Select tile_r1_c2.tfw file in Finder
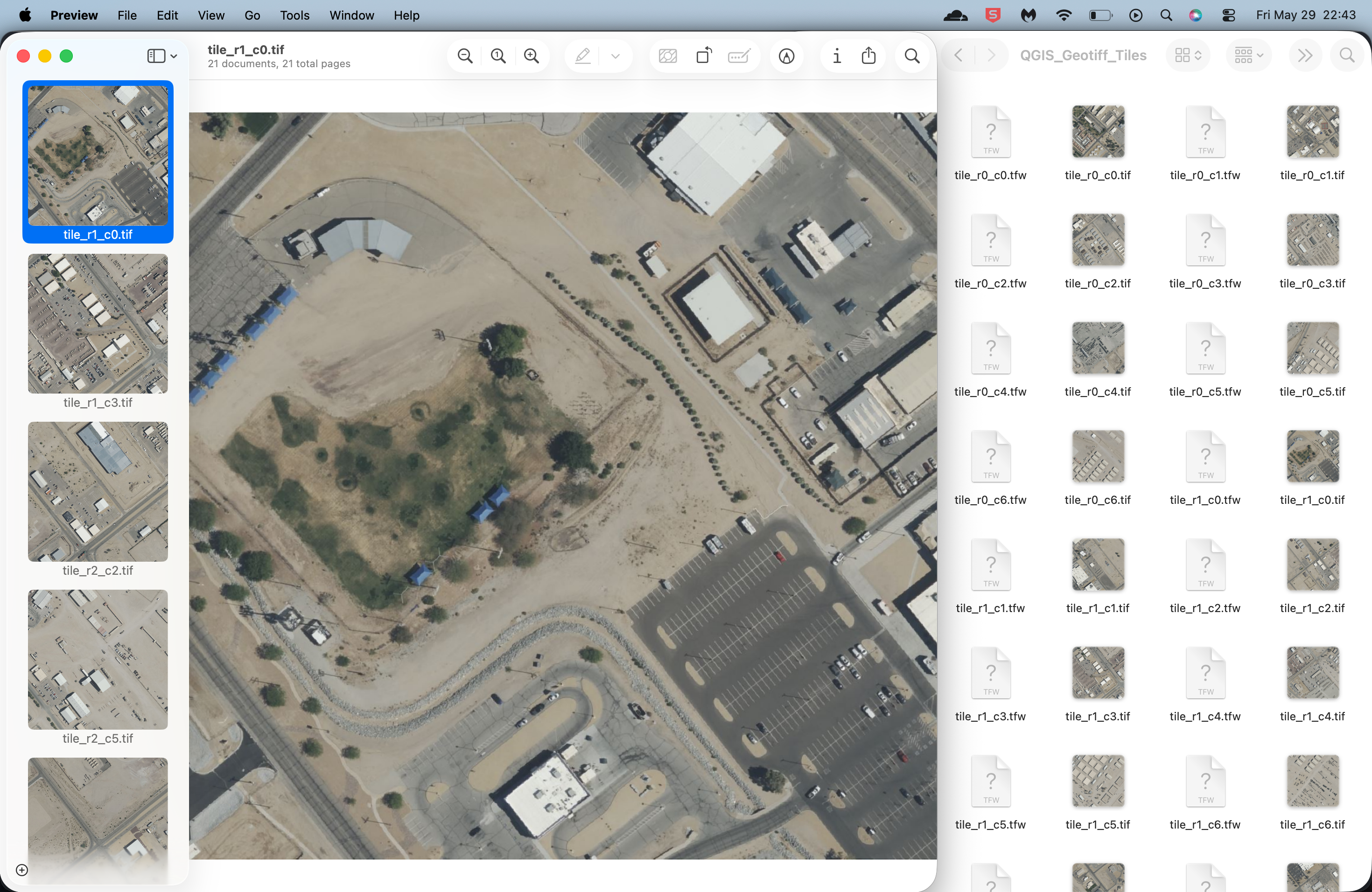 click(x=1205, y=576)
